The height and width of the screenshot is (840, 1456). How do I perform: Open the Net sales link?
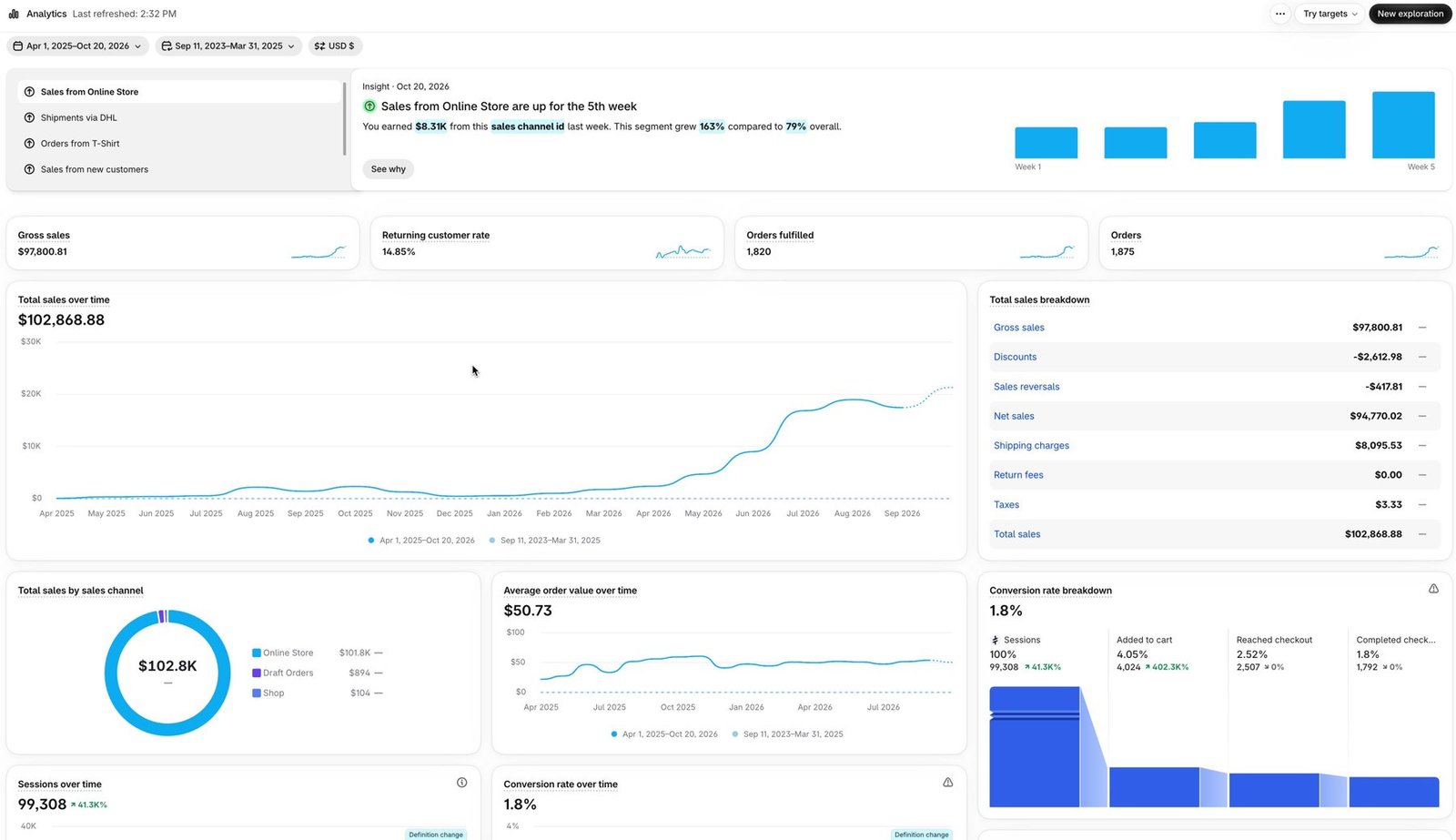tap(1014, 416)
